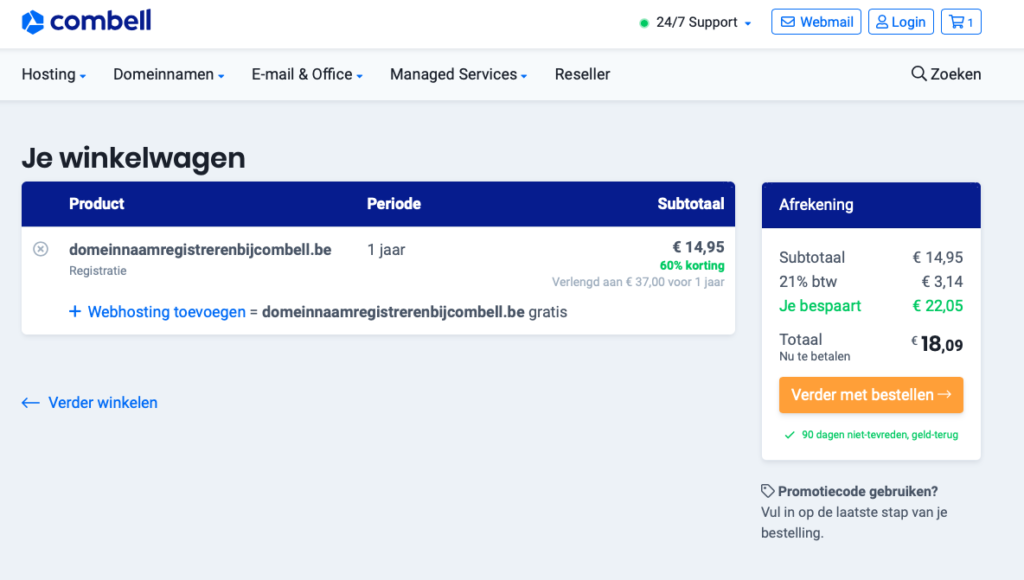Click the total amount € 18,09

[x=937, y=344]
